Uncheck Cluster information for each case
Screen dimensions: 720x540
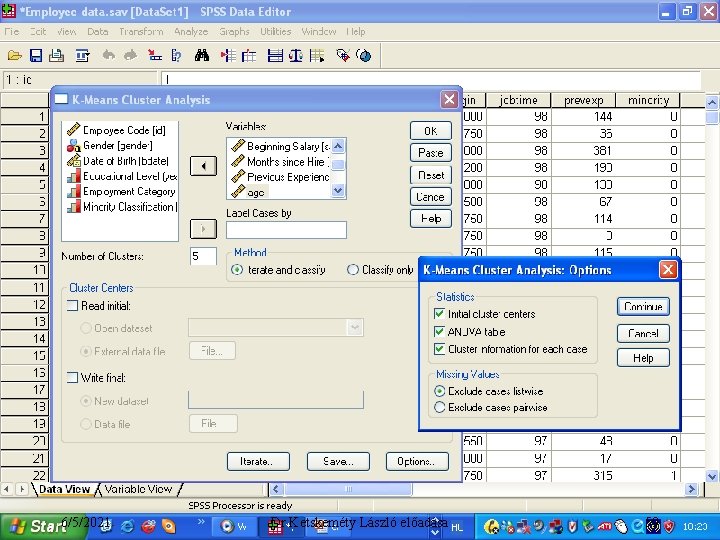tap(439, 349)
